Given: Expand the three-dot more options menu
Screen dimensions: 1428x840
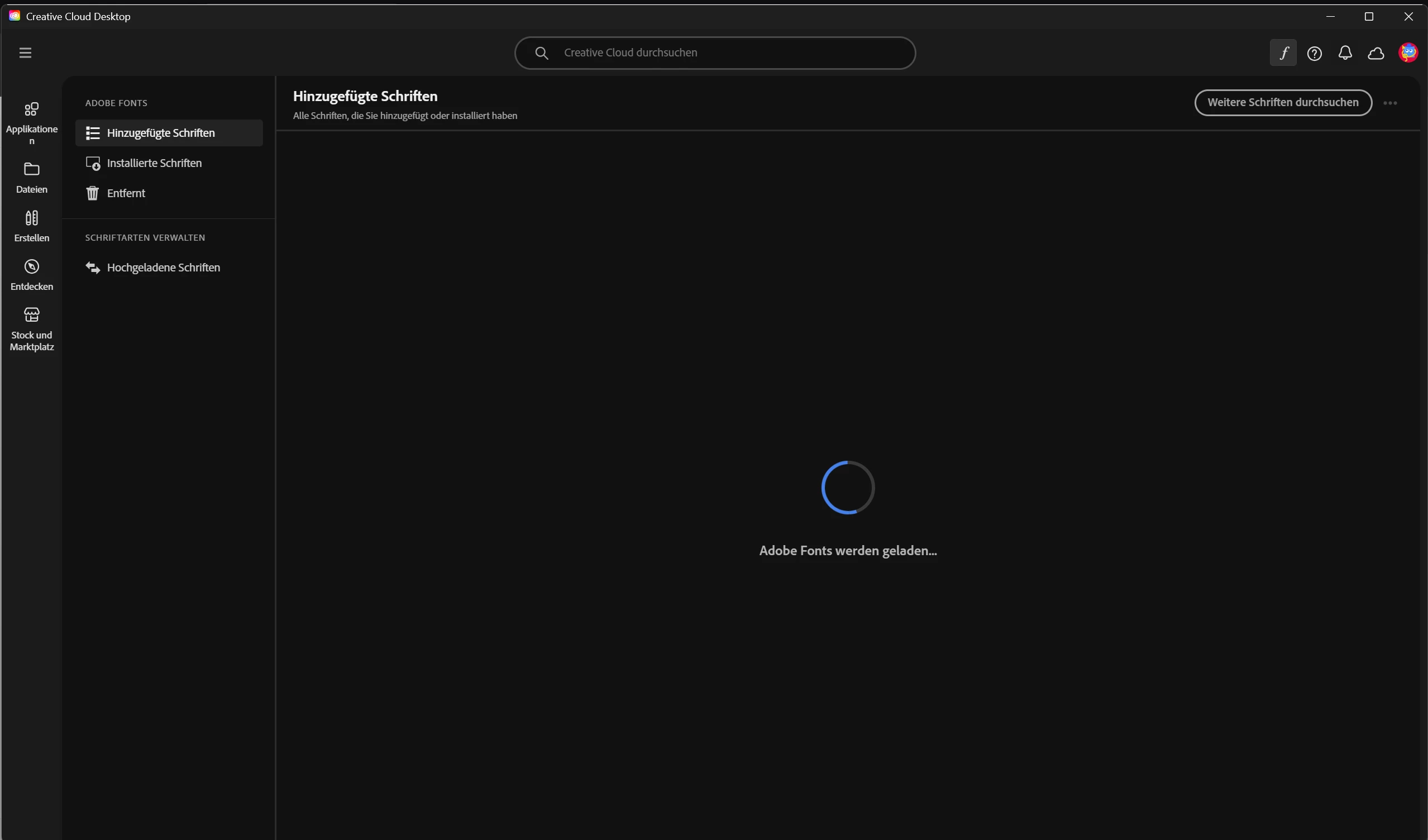Looking at the screenshot, I should point(1390,103).
